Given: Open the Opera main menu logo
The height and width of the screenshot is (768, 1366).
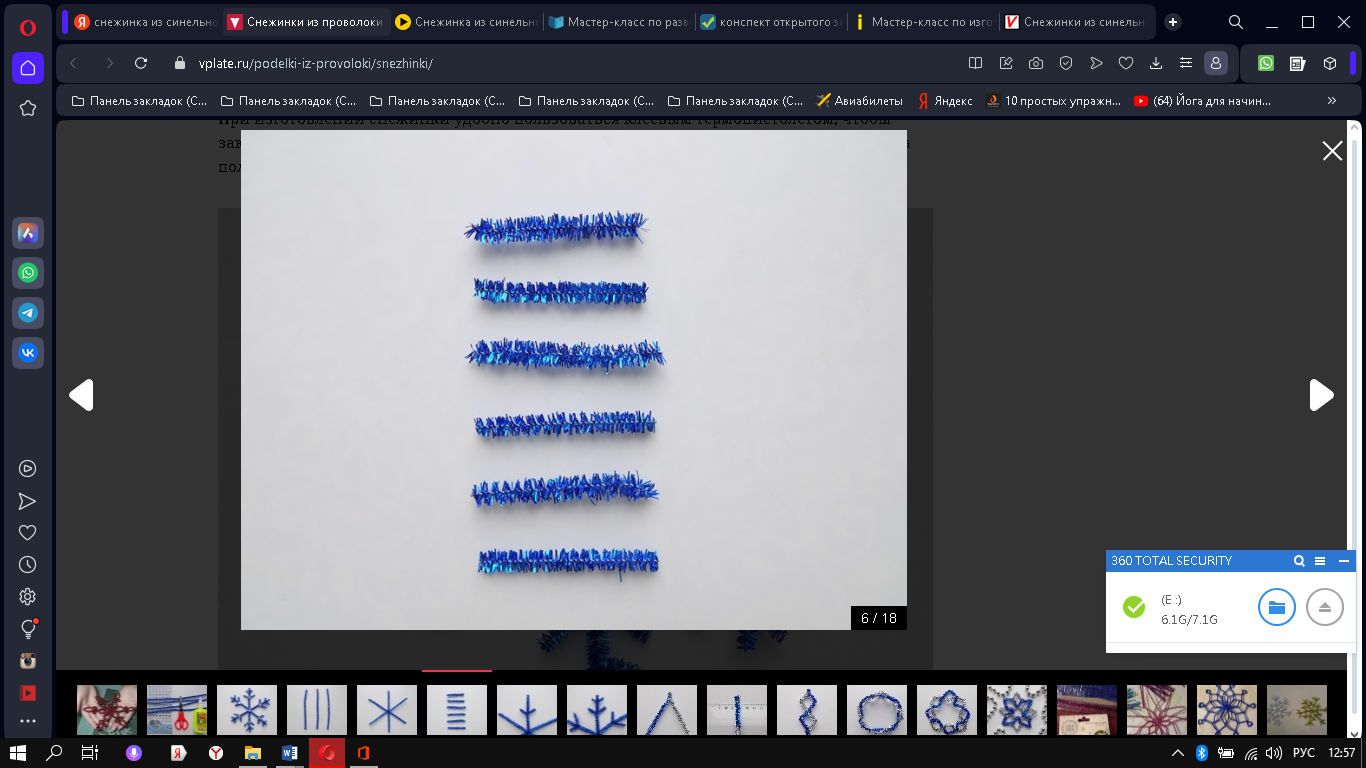Looking at the screenshot, I should coord(28,27).
